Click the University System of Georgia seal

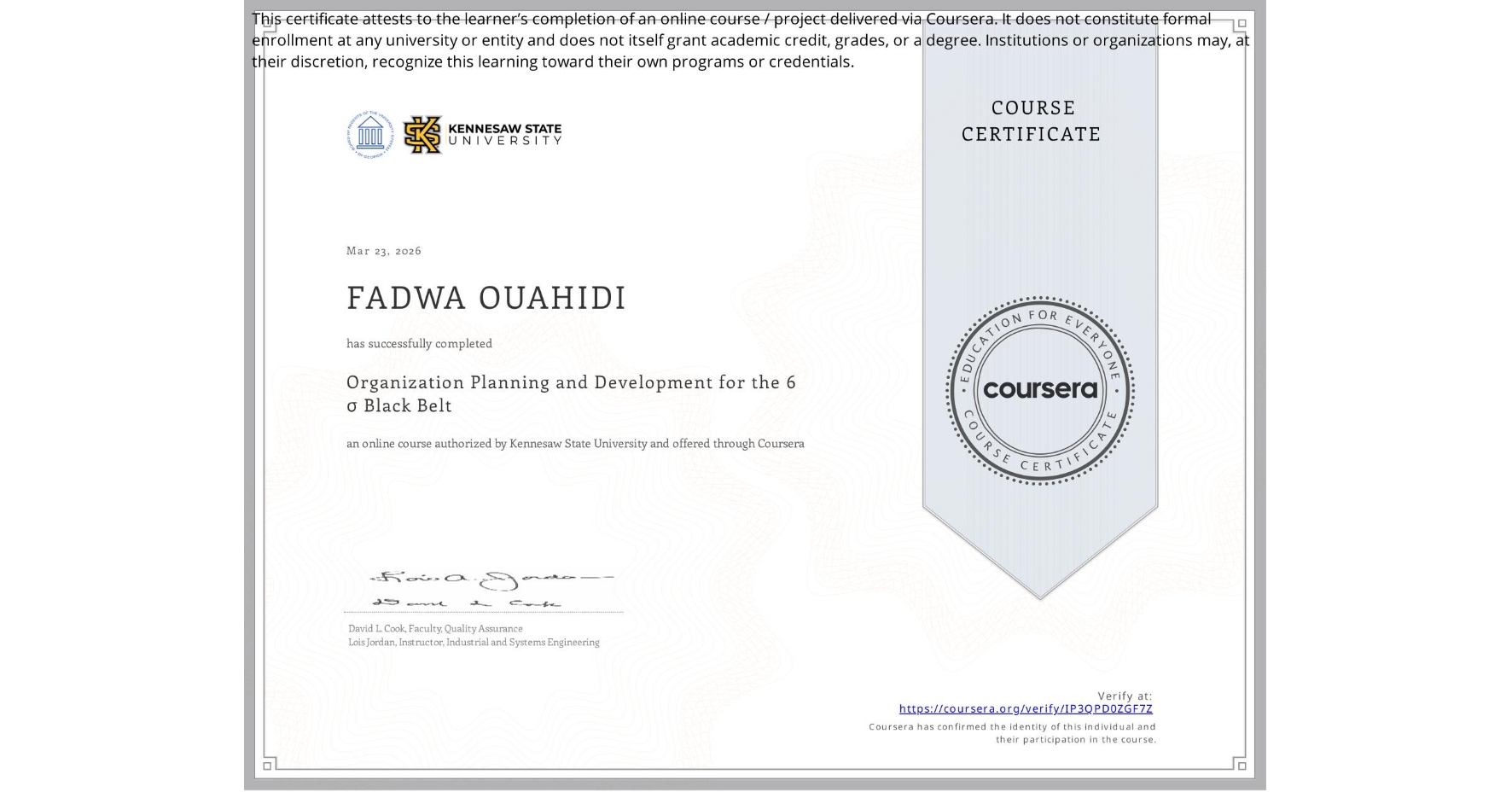(370, 134)
